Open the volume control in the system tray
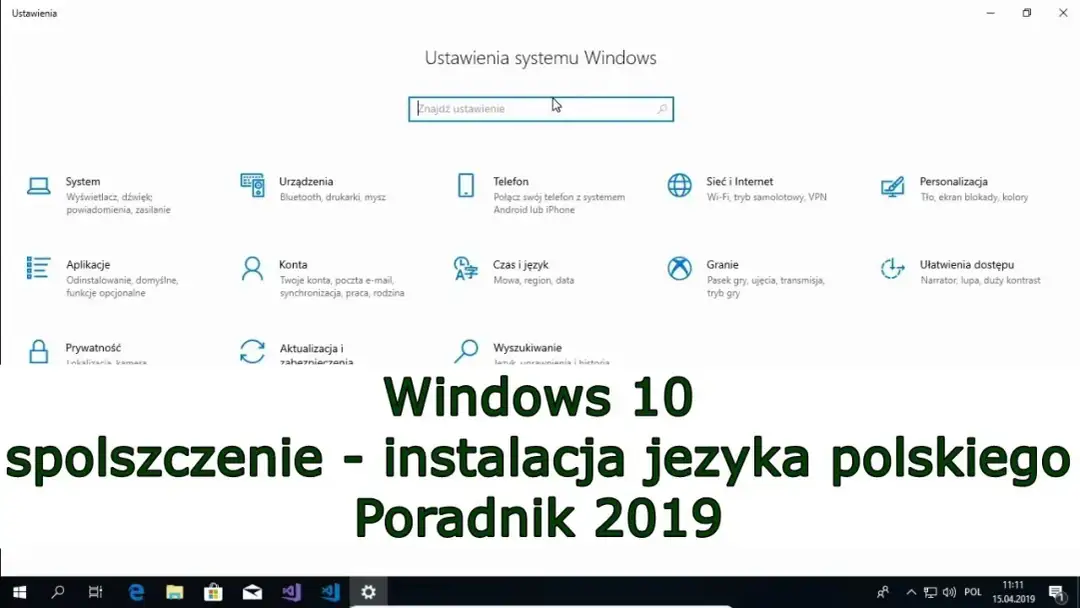The image size is (1080, 608). 947,592
